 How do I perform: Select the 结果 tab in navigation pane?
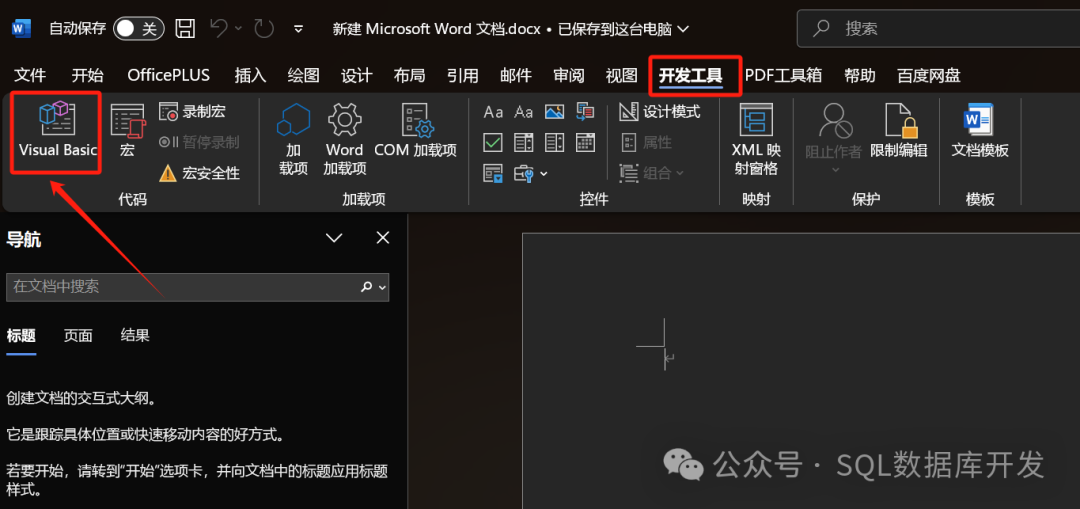pos(135,336)
